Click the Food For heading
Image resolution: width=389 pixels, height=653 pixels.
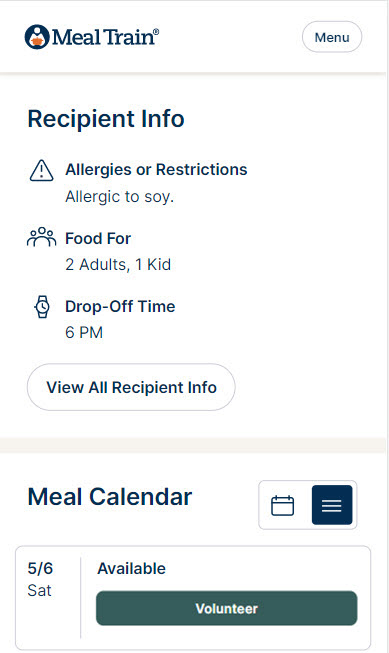coord(98,239)
